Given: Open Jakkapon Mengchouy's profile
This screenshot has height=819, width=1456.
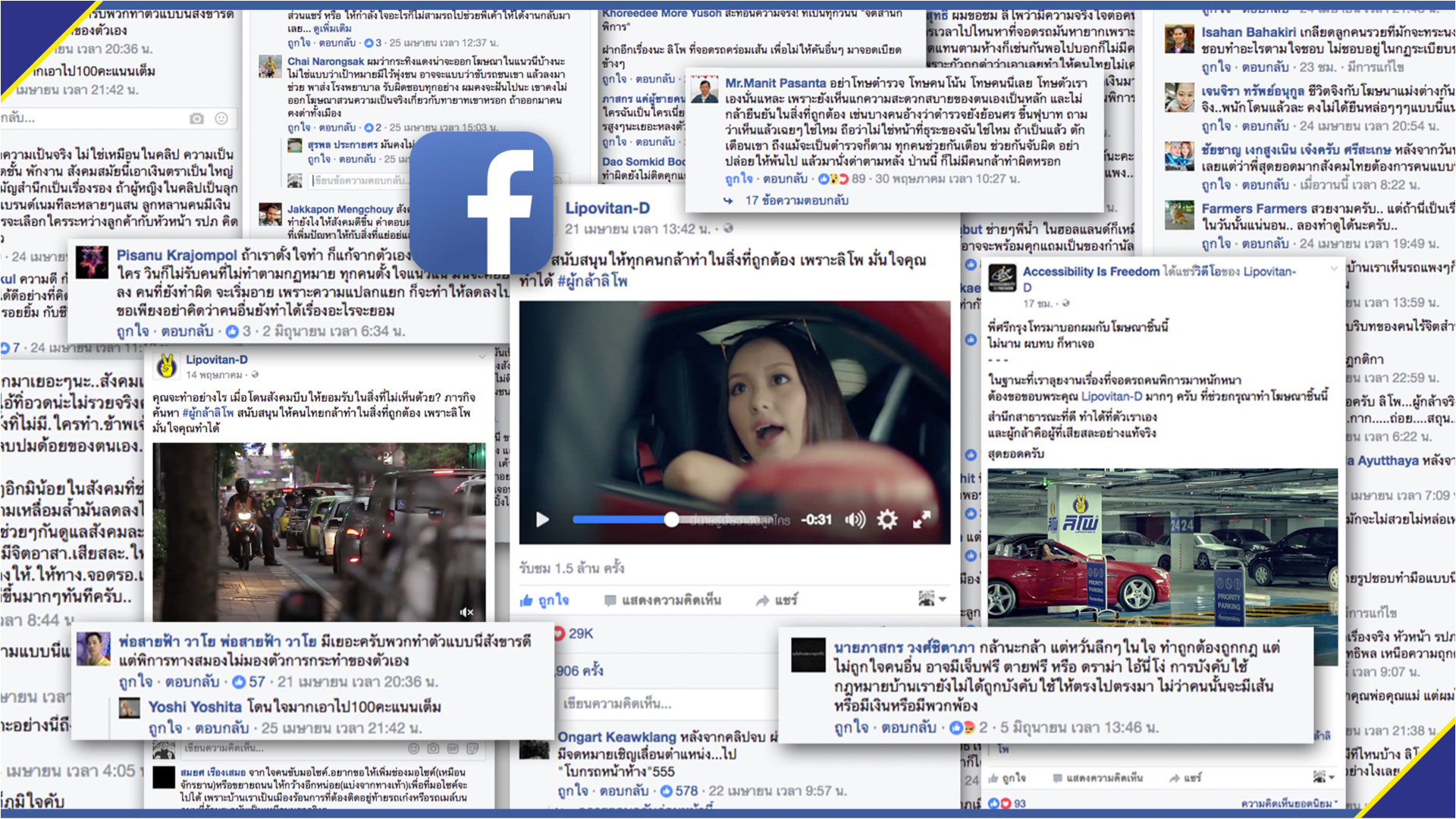Looking at the screenshot, I should [x=340, y=209].
